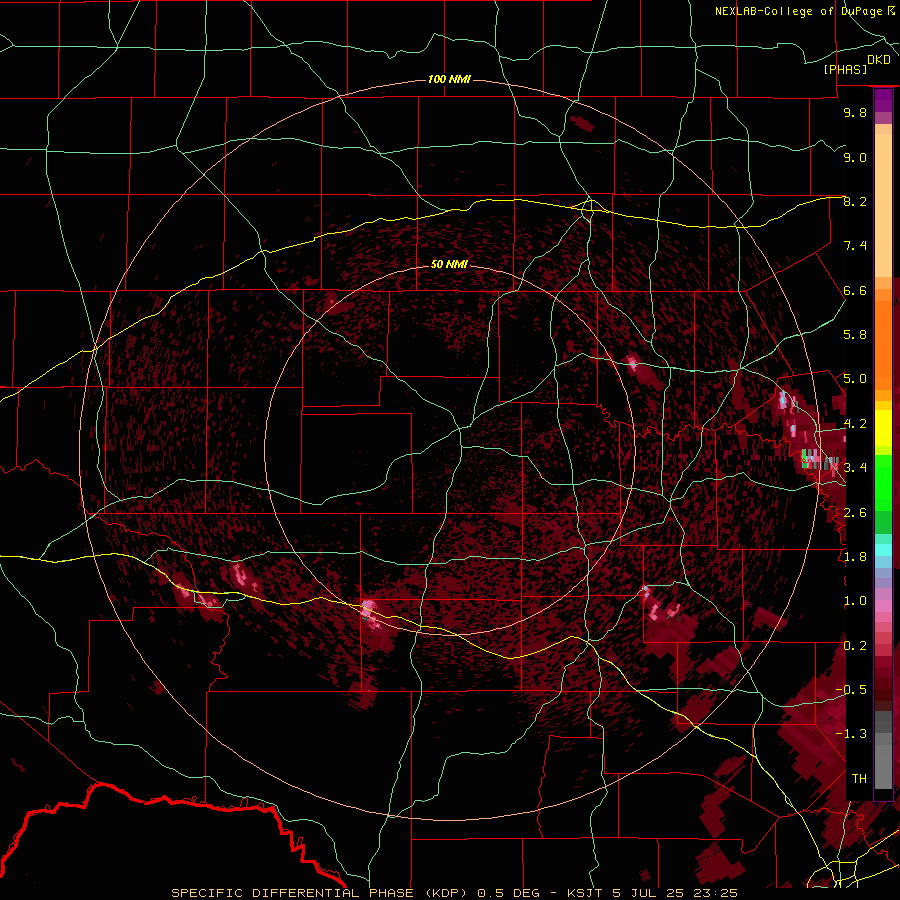Image resolution: width=900 pixels, height=900 pixels.
Task: Click the 4.2 color scale value
Action: tap(855, 424)
